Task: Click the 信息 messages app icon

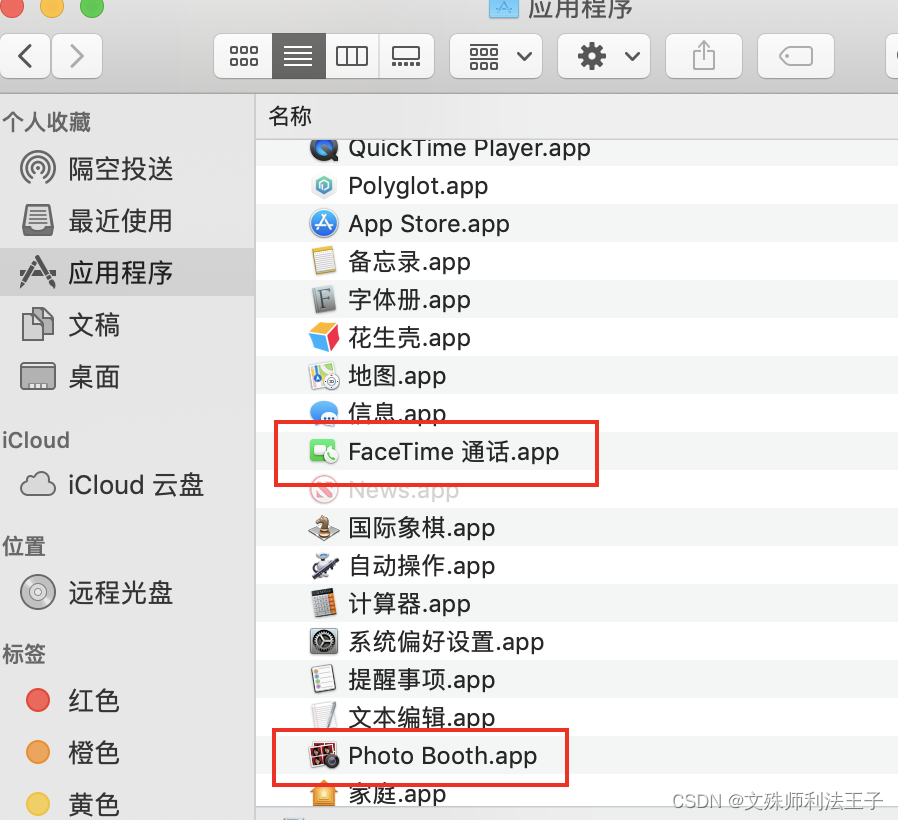Action: click(324, 413)
